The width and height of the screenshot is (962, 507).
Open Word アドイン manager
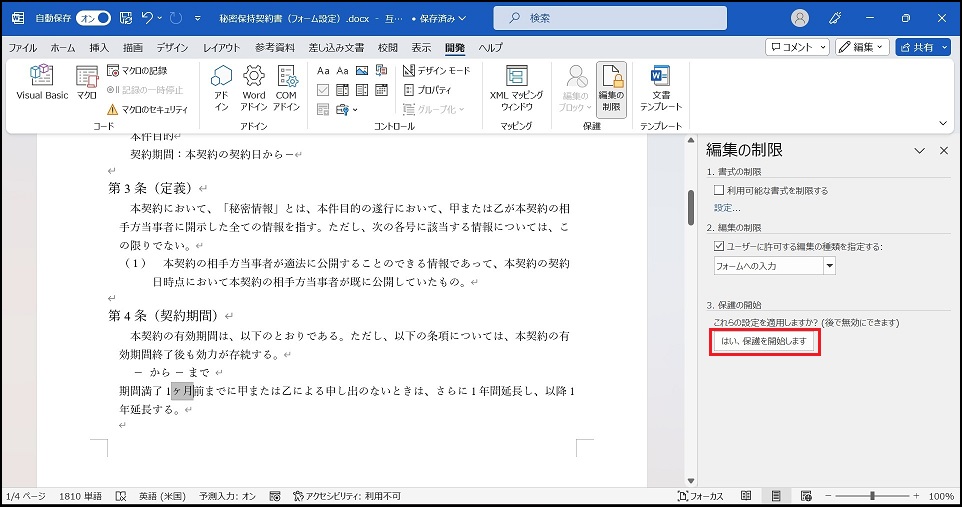pyautogui.click(x=253, y=88)
